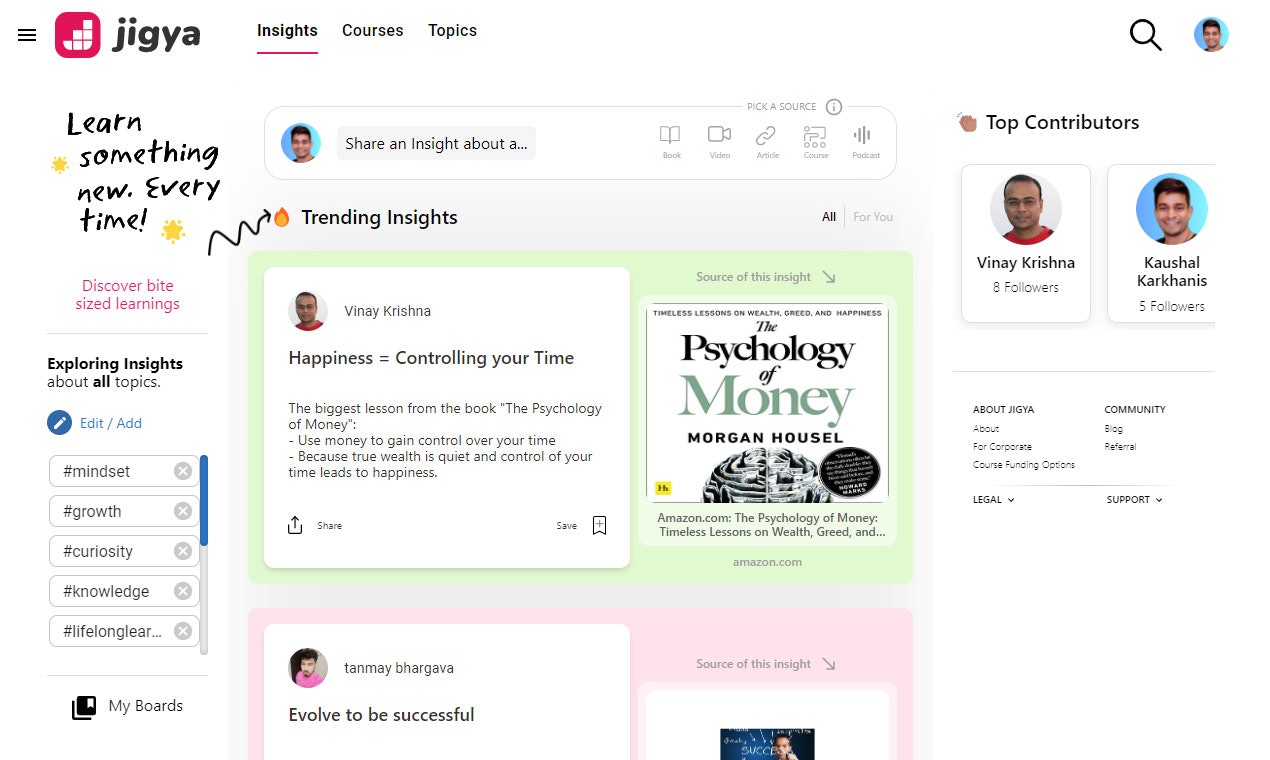The height and width of the screenshot is (760, 1270).
Task: Pick Book as insight source
Action: click(x=671, y=141)
